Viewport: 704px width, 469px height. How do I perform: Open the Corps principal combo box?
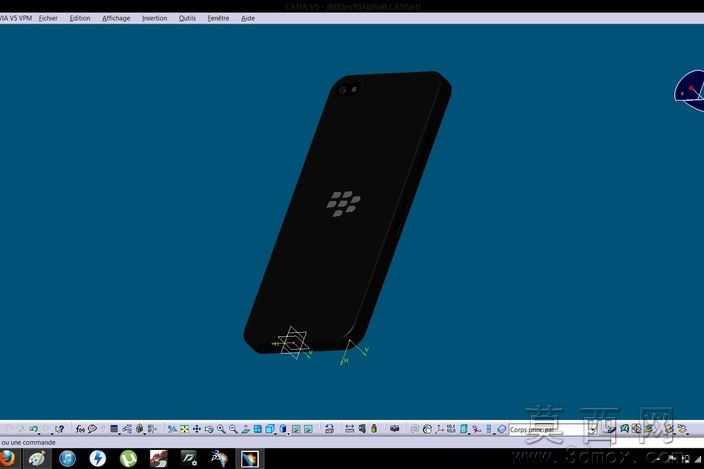553,430
